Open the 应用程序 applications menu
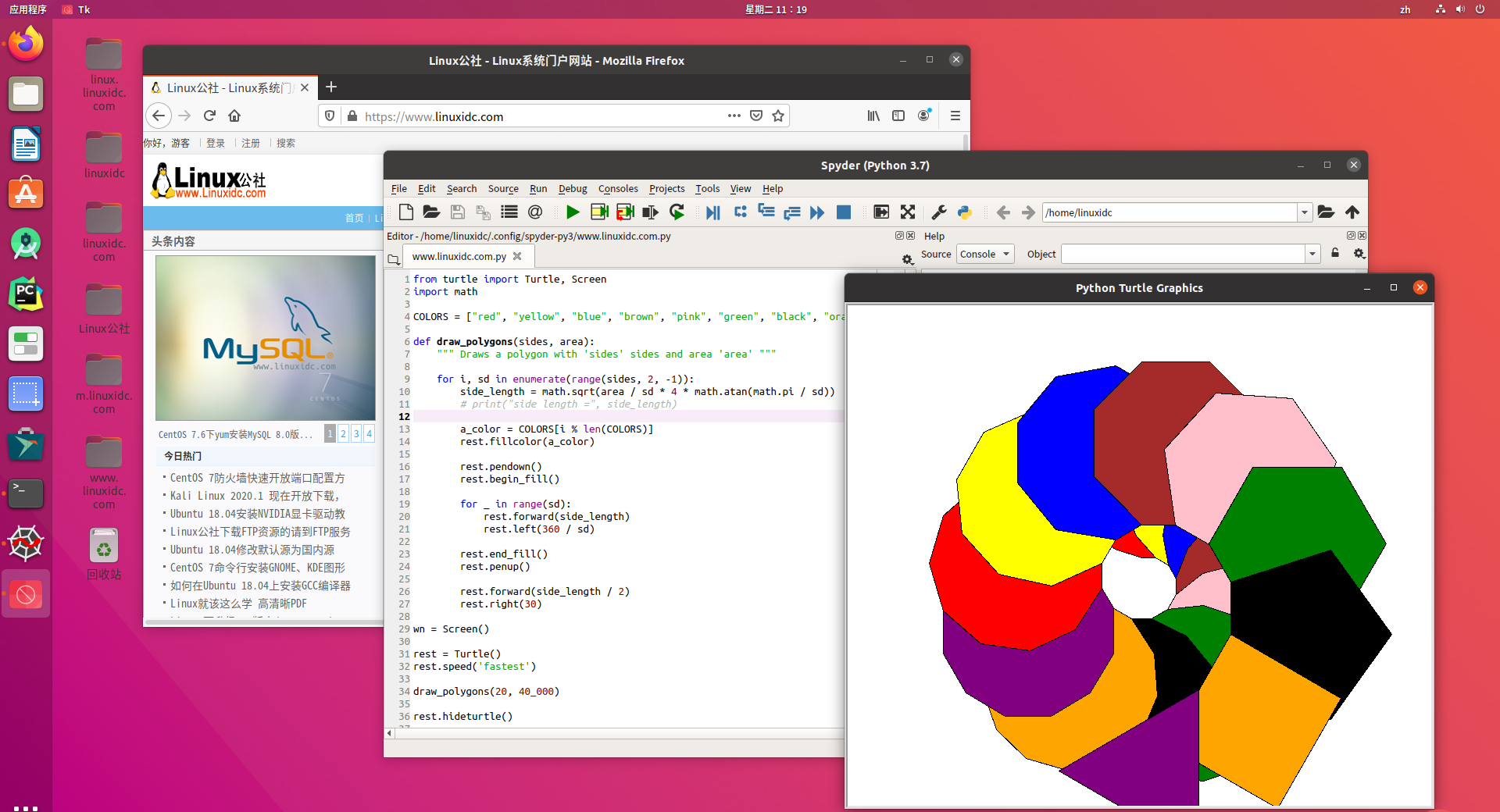The width and height of the screenshot is (1500, 812). pos(28,9)
